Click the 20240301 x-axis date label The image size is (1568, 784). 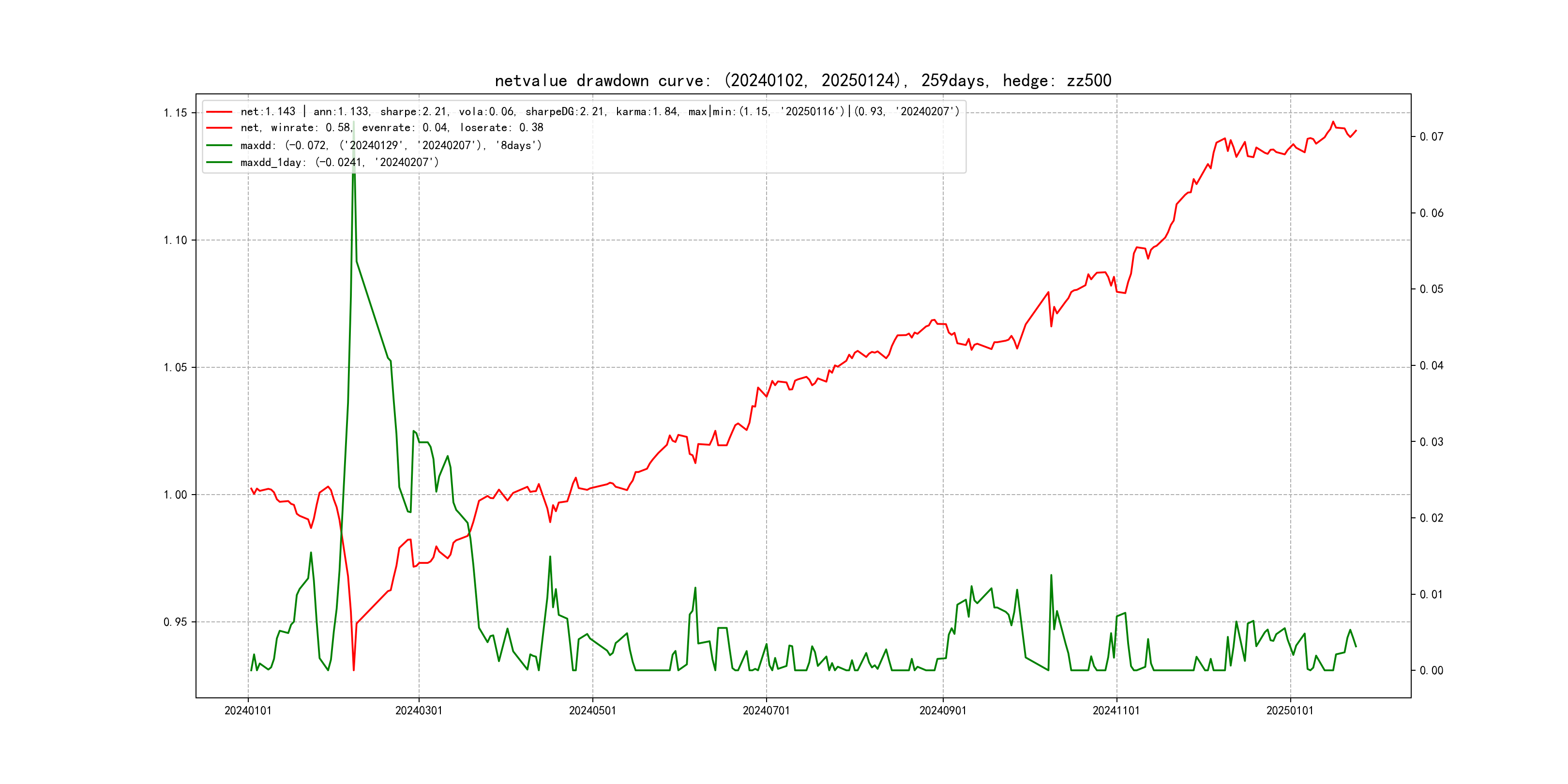[x=419, y=710]
